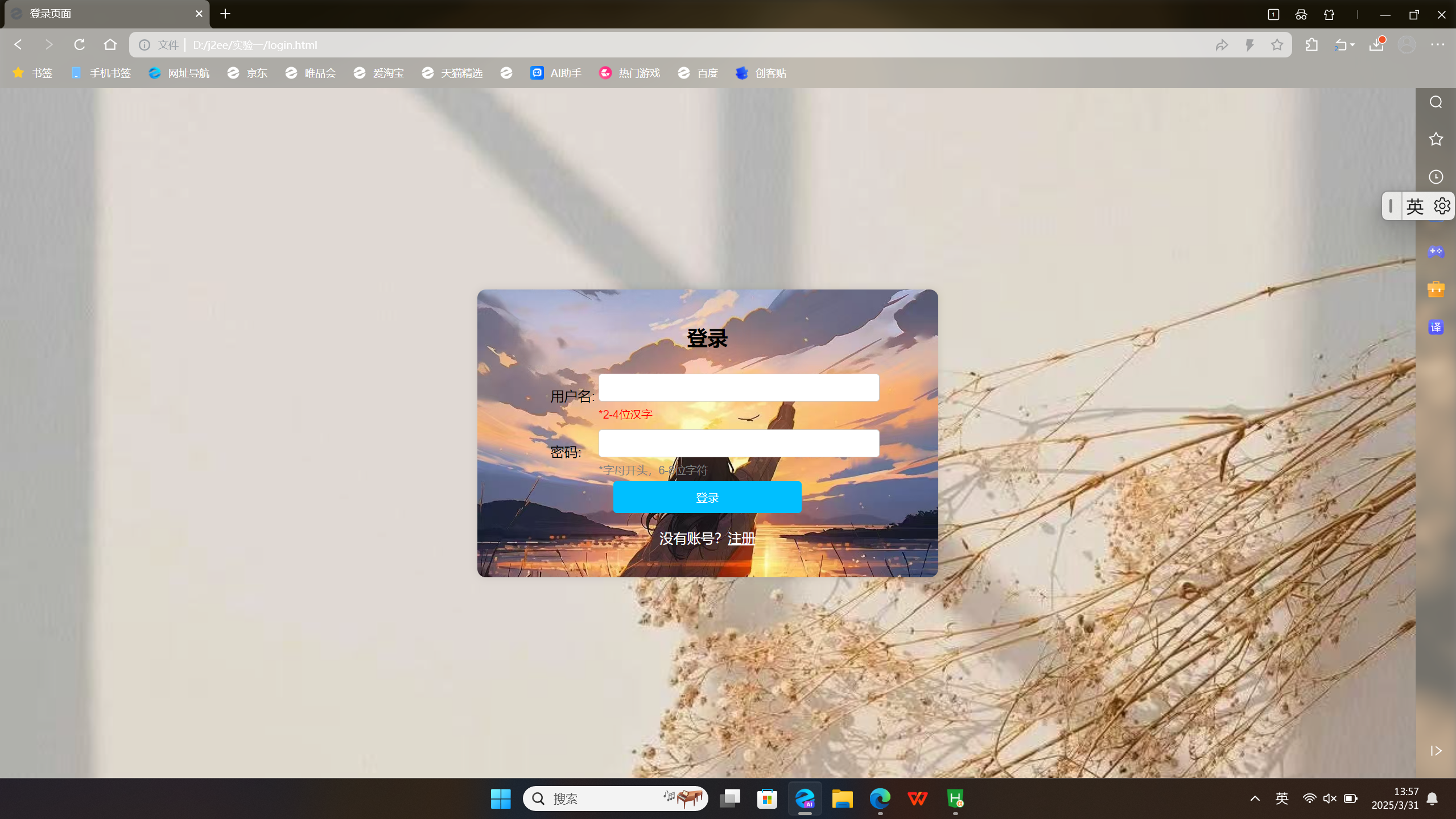Viewport: 1456px width, 819px height.
Task: Toggle muted volume icon in system tray
Action: pyautogui.click(x=1330, y=799)
